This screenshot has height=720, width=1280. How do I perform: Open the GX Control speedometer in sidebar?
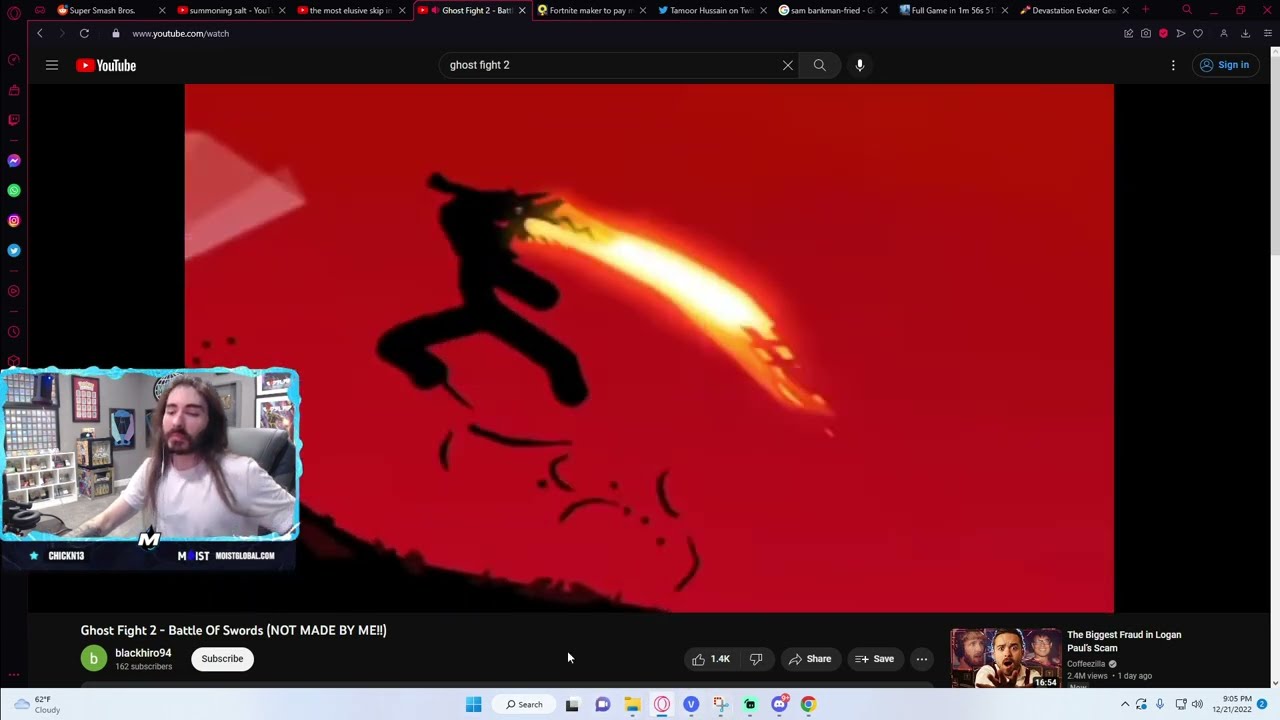14,60
